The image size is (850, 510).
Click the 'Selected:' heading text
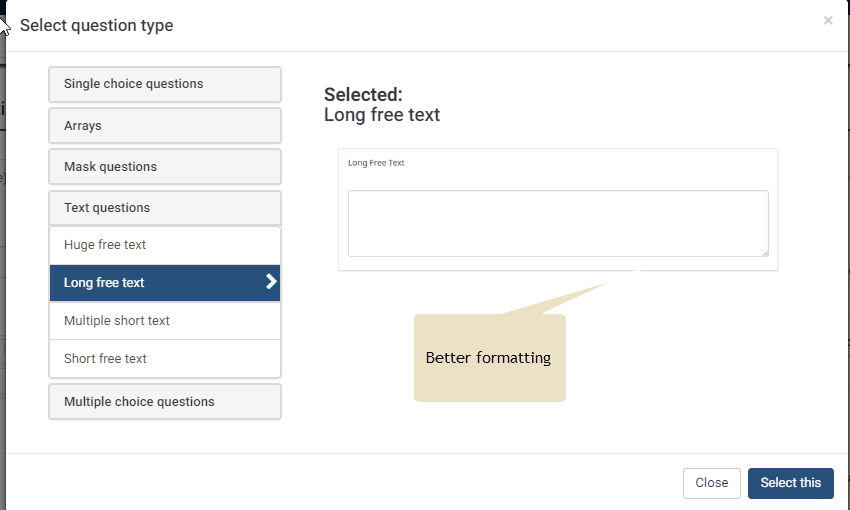coord(363,95)
